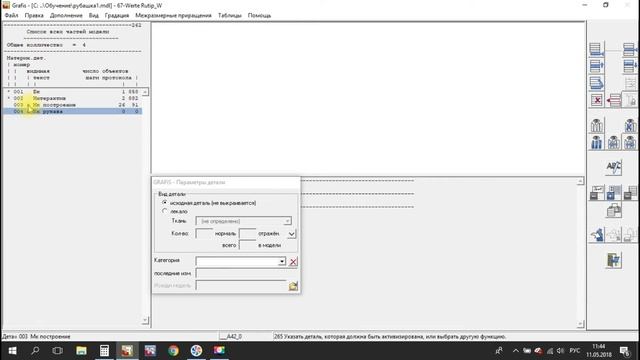The image size is (640, 360).
Task: Click the protocol pane scroll-up arrow
Action: point(580,181)
